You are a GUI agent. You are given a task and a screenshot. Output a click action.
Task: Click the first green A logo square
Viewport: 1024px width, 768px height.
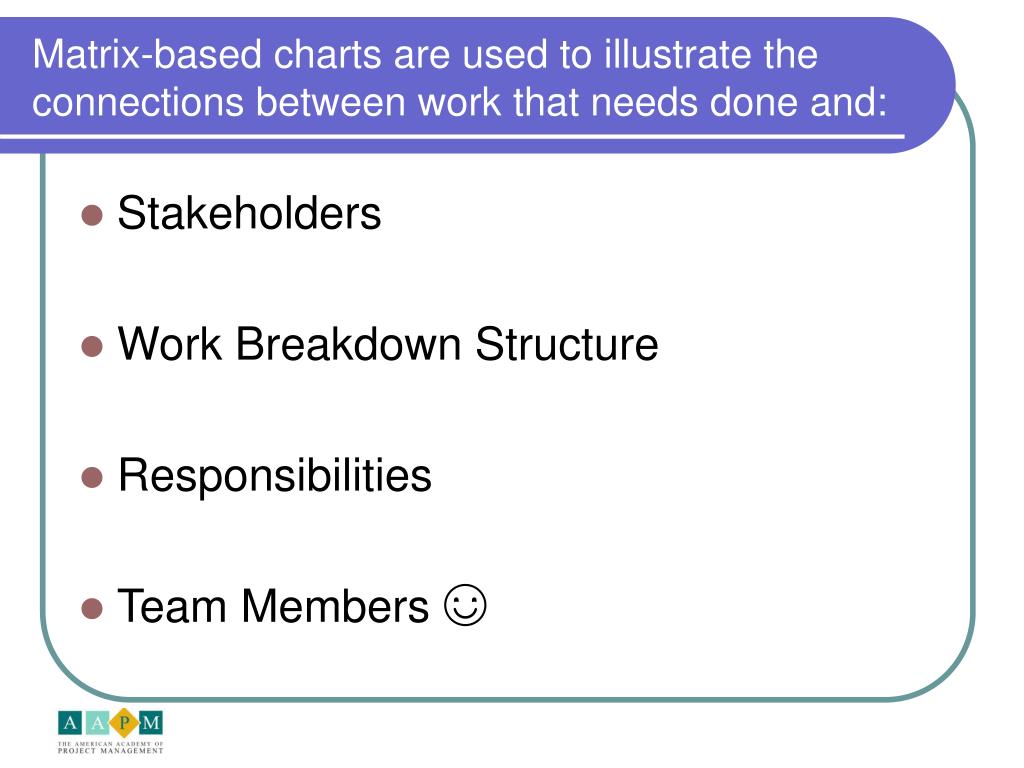(x=70, y=723)
